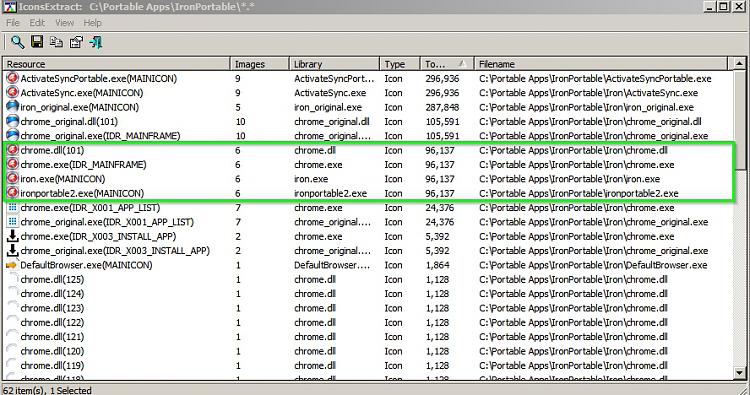The width and height of the screenshot is (750, 395).
Task: Click the 62 item(s), 1 Selected status text
Action: pyautogui.click(x=47, y=390)
